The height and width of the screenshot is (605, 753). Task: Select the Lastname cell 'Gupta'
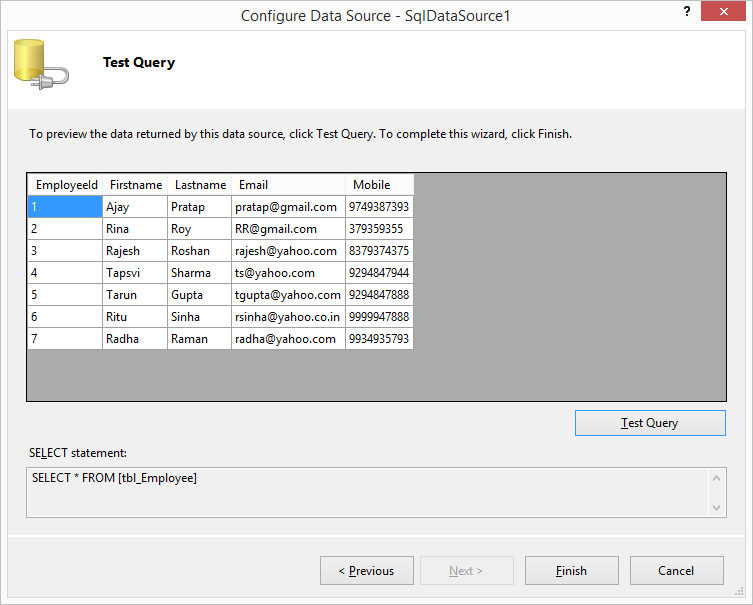pos(199,295)
